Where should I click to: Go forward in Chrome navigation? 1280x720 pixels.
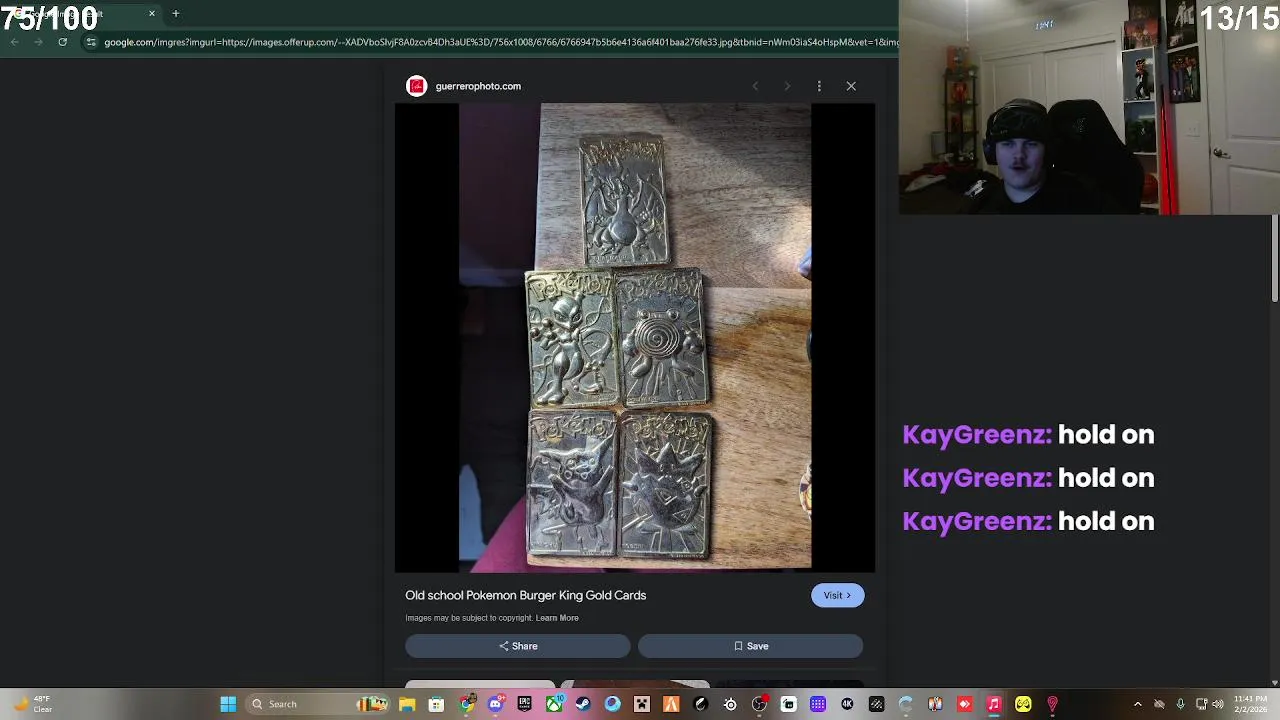[38, 42]
